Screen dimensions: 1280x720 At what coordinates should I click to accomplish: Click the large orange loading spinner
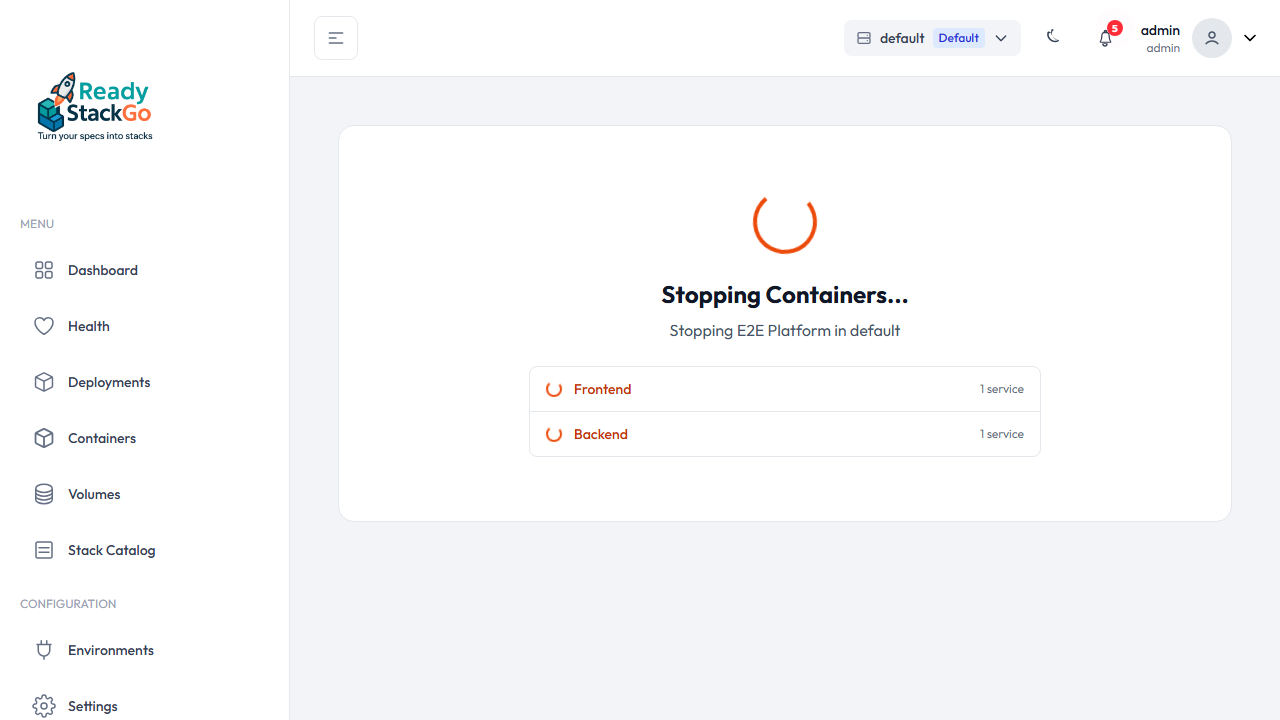pyautogui.click(x=785, y=221)
